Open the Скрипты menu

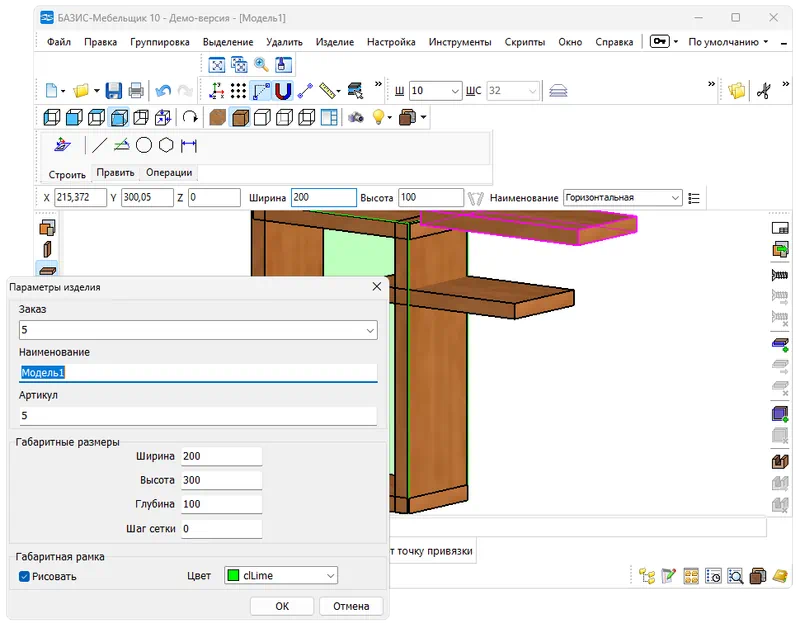tap(524, 42)
